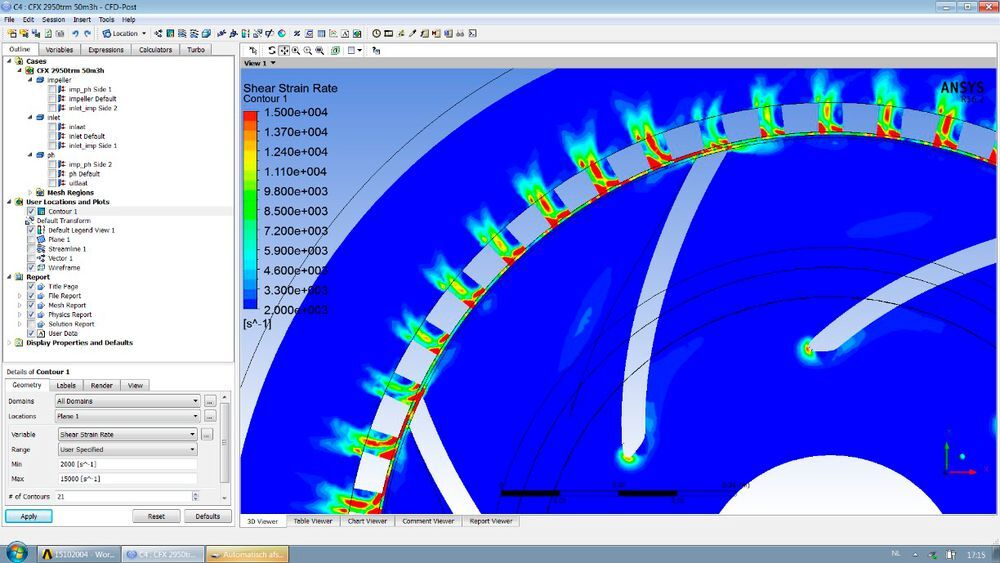Click the Animation toolbar icon

pyautogui.click(x=388, y=33)
